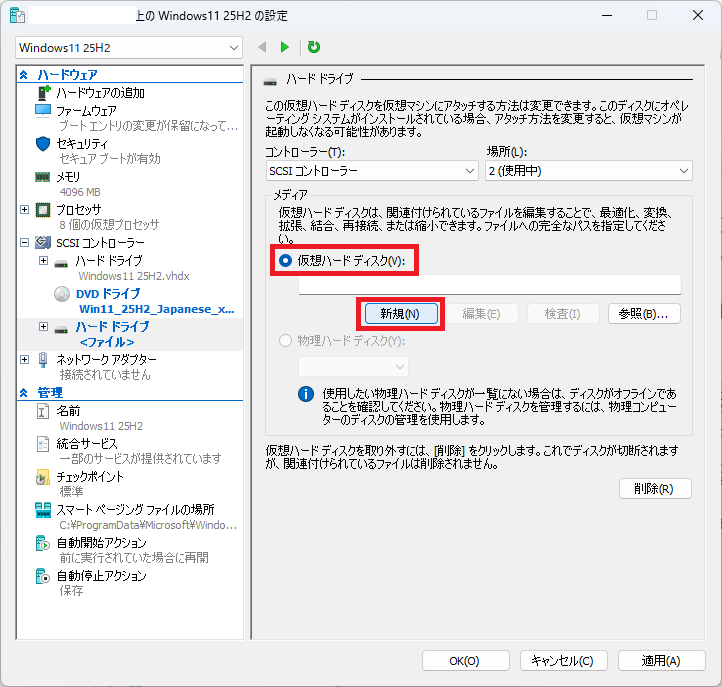The height and width of the screenshot is (687, 722).
Task: Click the 接続されていません network status text
Action: [x=105, y=375]
